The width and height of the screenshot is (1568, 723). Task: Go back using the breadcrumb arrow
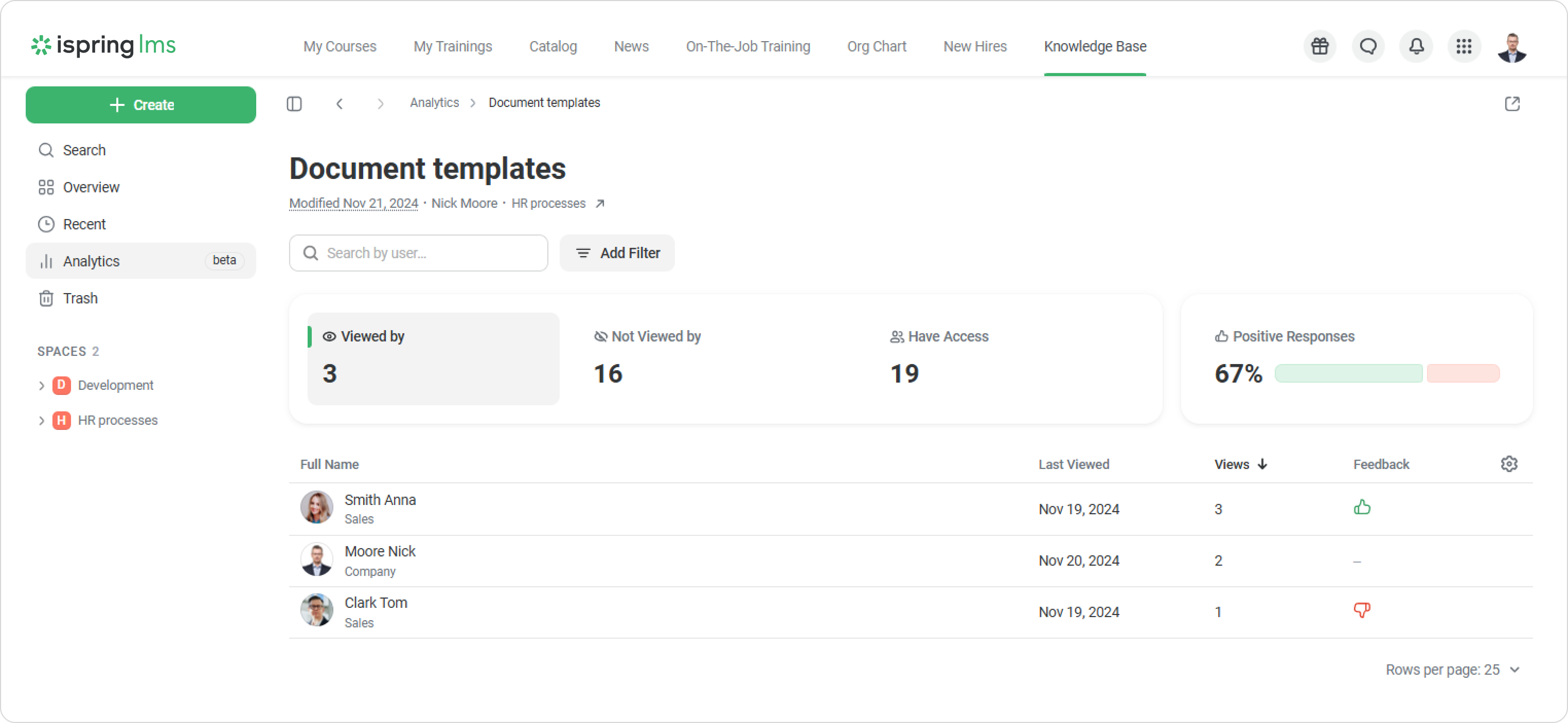340,103
